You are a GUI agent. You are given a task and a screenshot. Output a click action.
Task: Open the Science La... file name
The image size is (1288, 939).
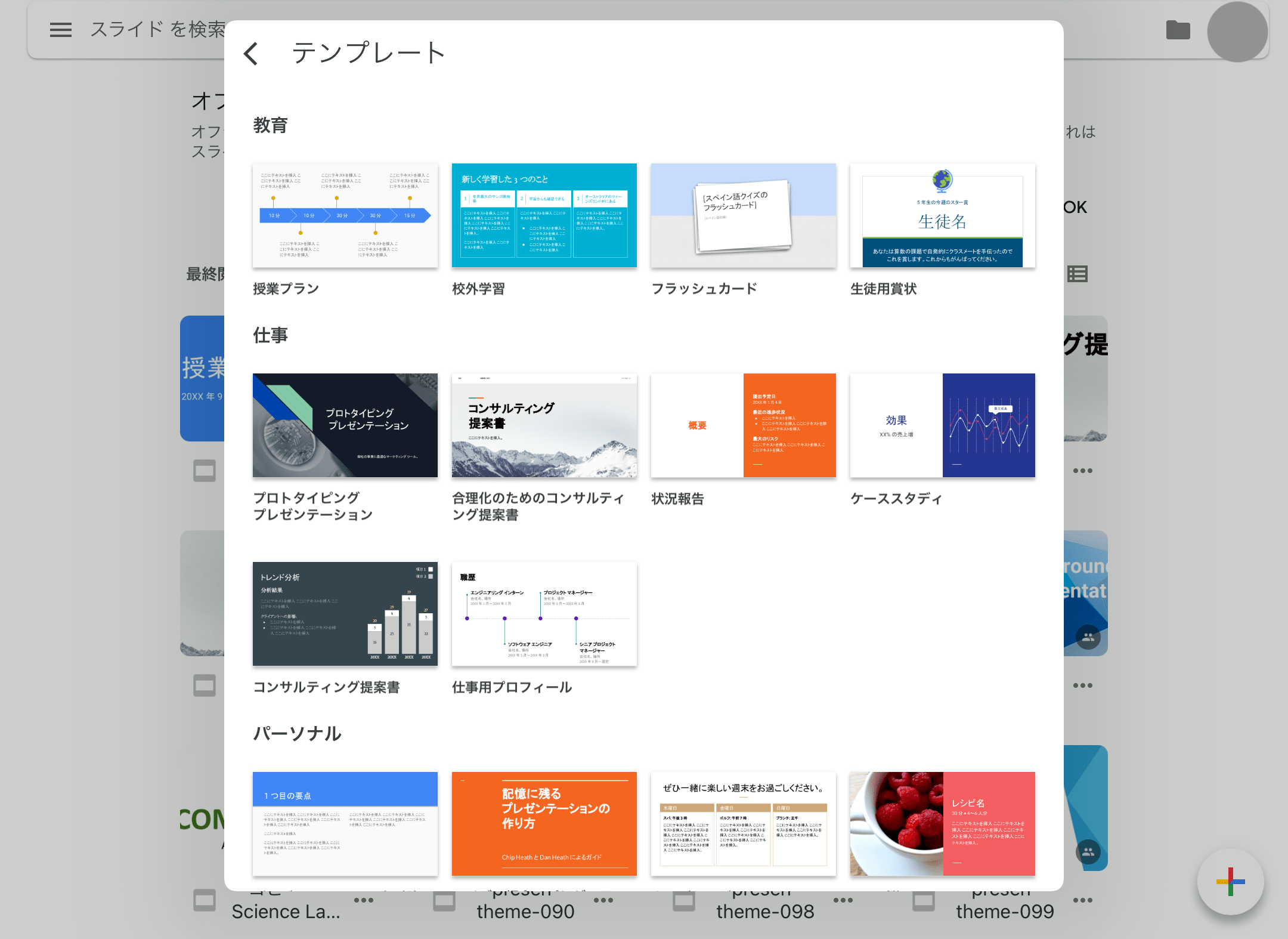(x=286, y=912)
